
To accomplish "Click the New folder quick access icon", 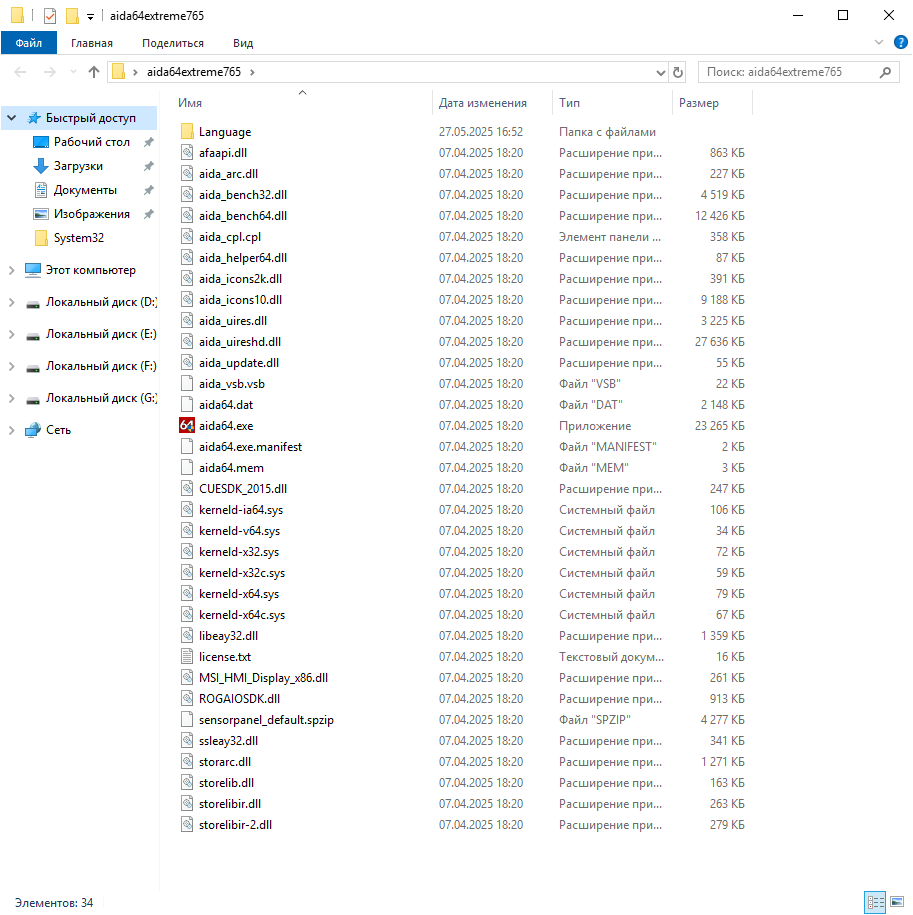I will pyautogui.click(x=72, y=16).
